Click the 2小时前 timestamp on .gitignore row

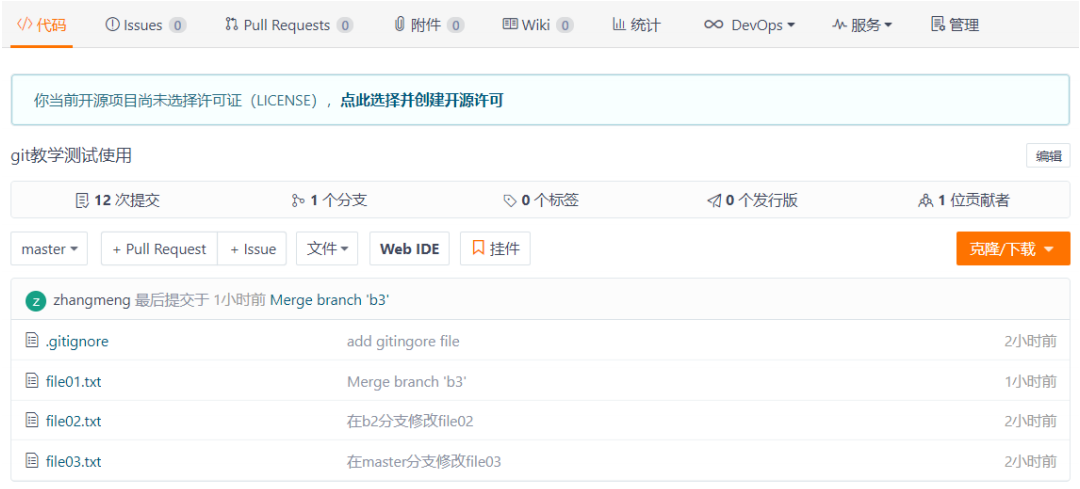click(x=1030, y=341)
